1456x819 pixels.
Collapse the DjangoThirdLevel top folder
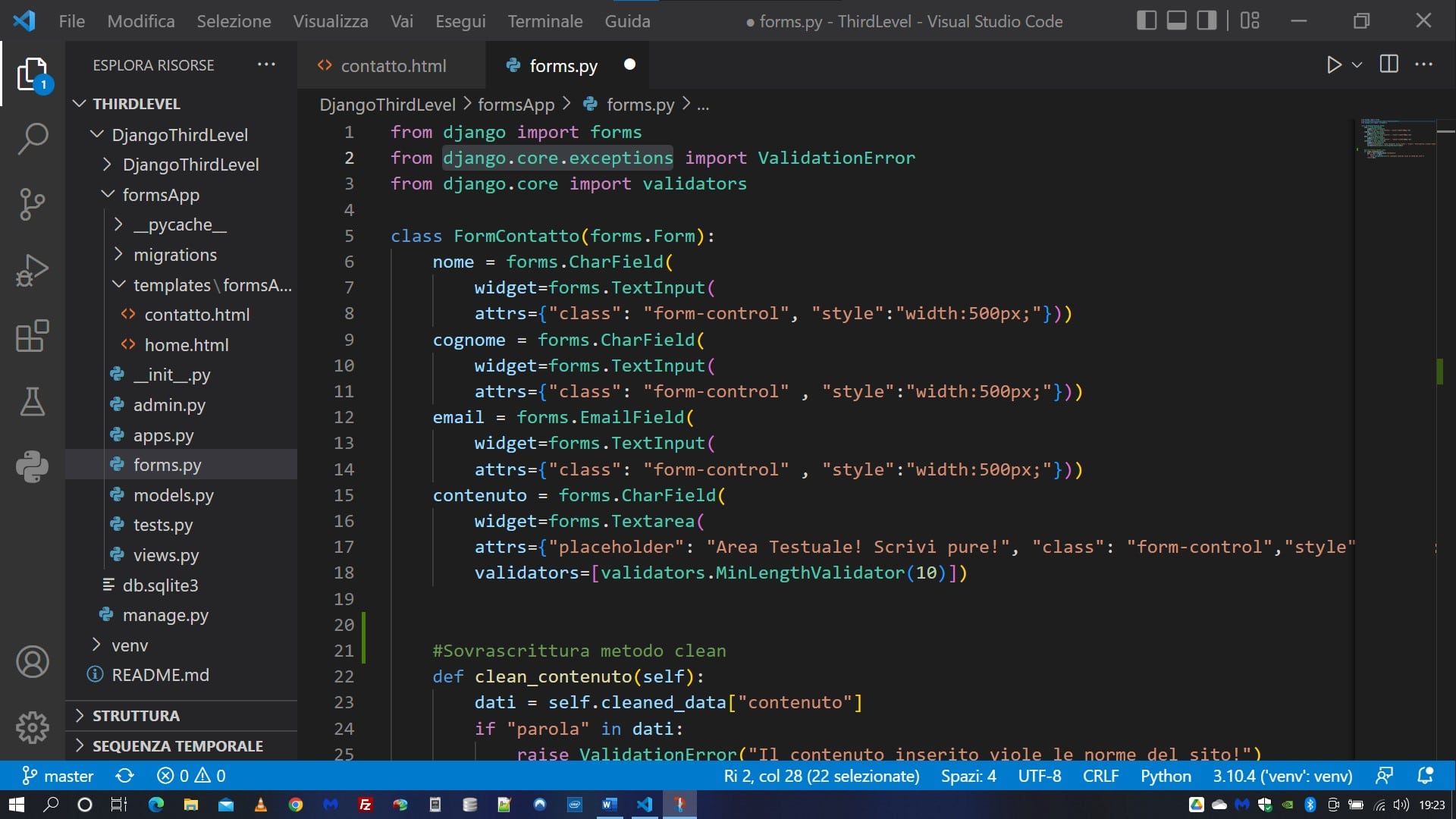pos(96,134)
